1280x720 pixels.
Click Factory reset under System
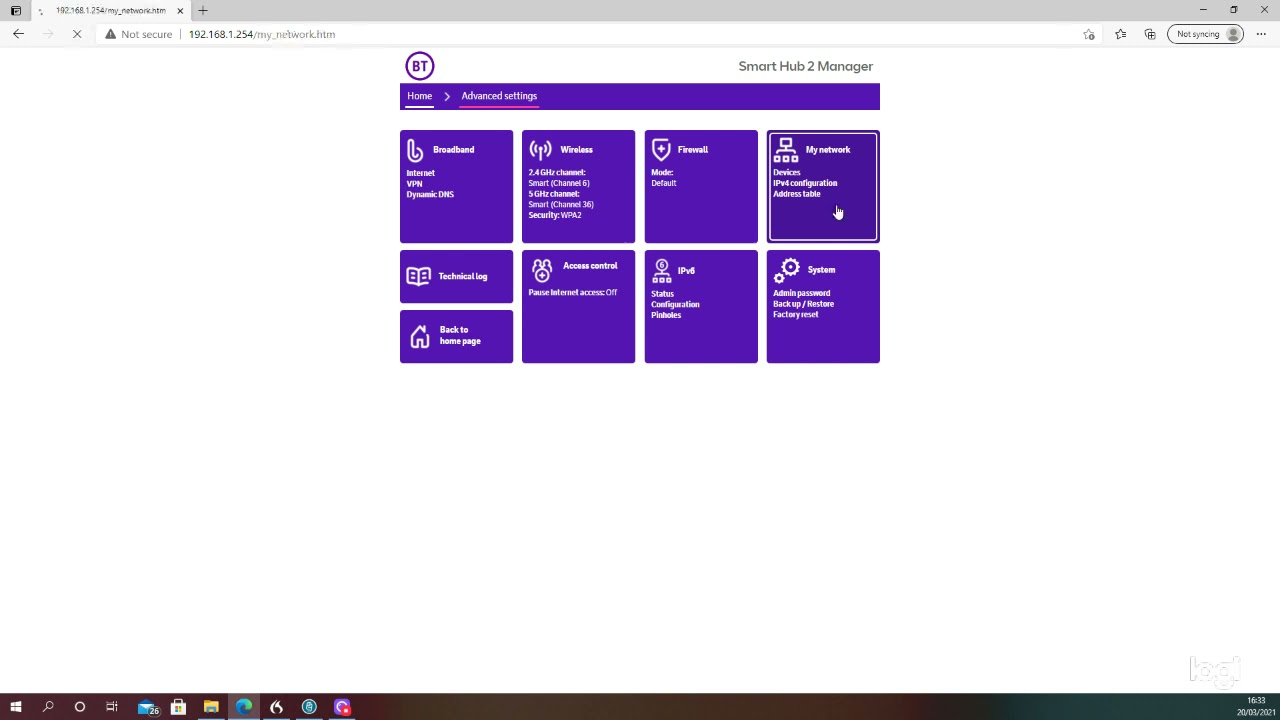point(796,315)
